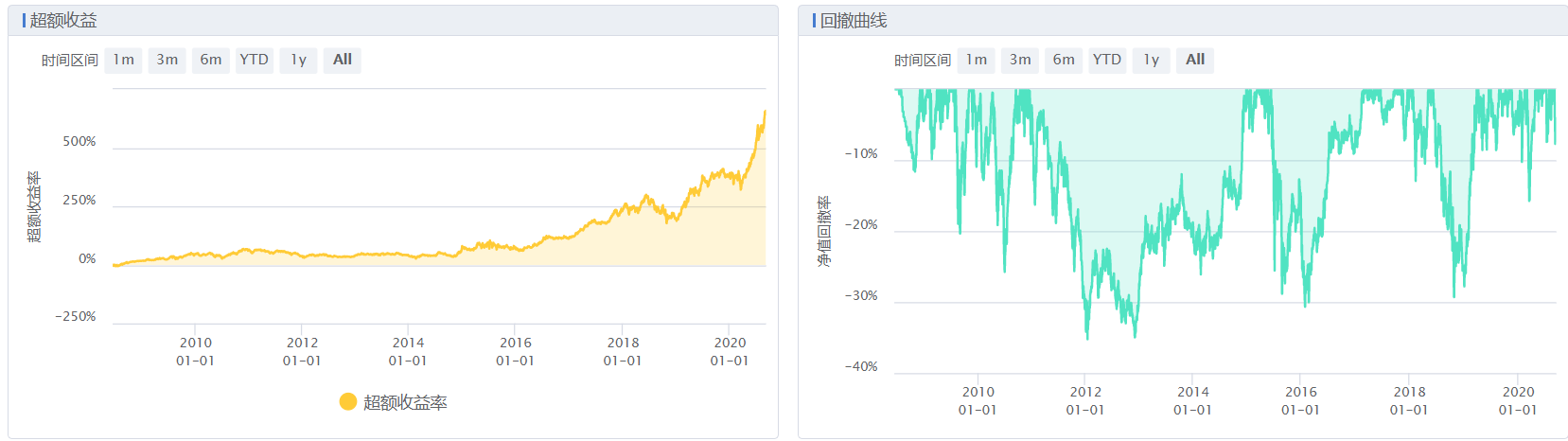Choose 1y range in 超额收益 chart

298,60
